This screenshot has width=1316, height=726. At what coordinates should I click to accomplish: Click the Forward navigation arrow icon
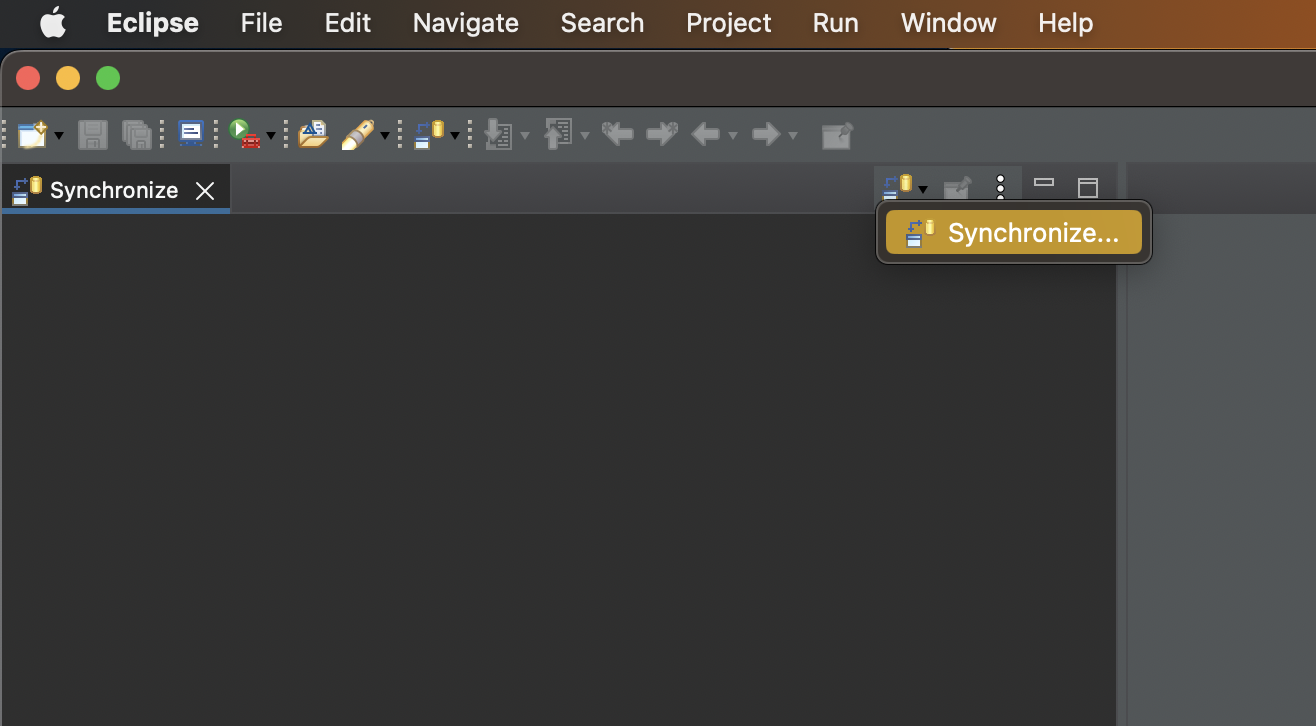(x=766, y=134)
